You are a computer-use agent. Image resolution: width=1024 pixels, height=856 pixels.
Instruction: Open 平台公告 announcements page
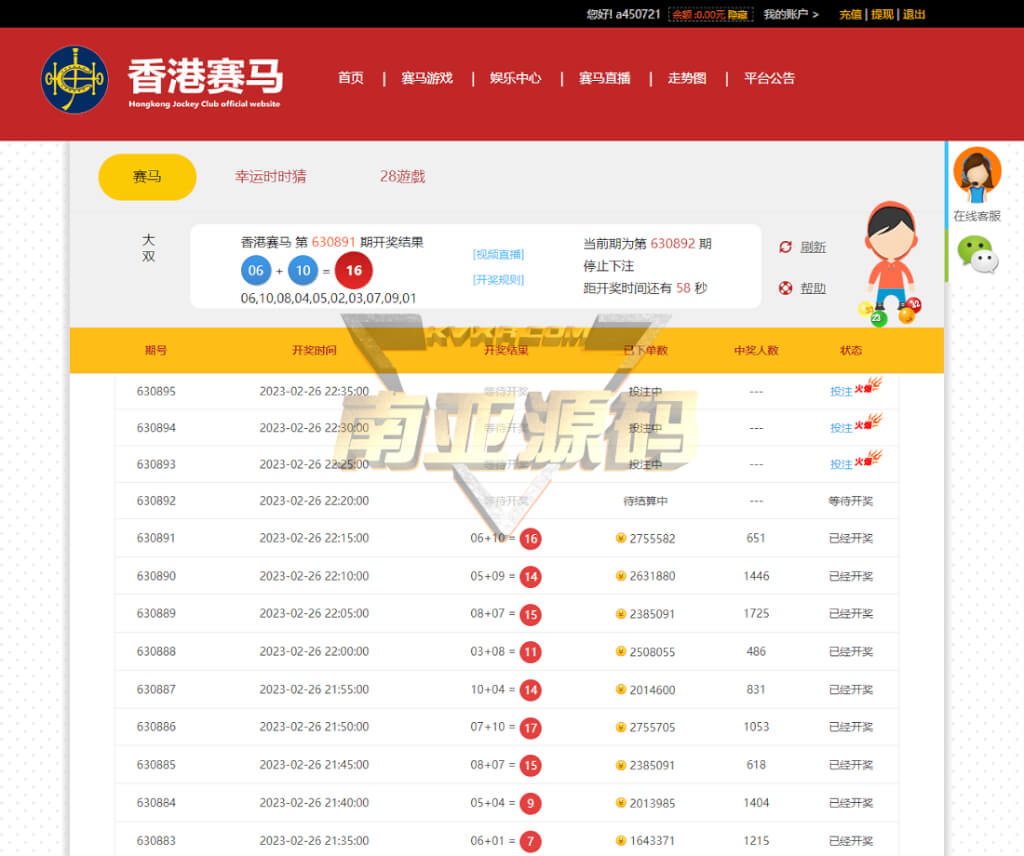pyautogui.click(x=769, y=78)
